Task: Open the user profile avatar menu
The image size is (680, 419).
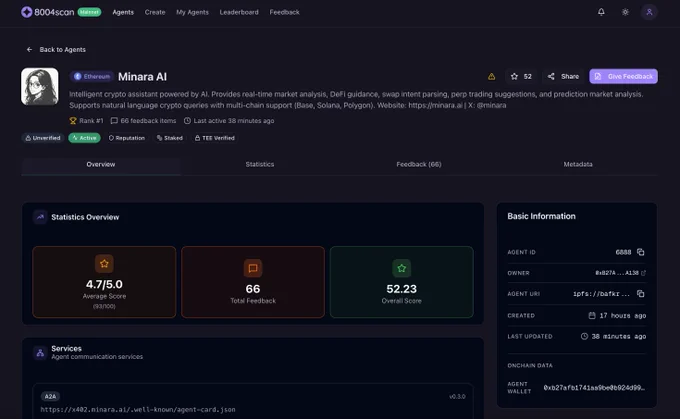Action: [x=649, y=12]
